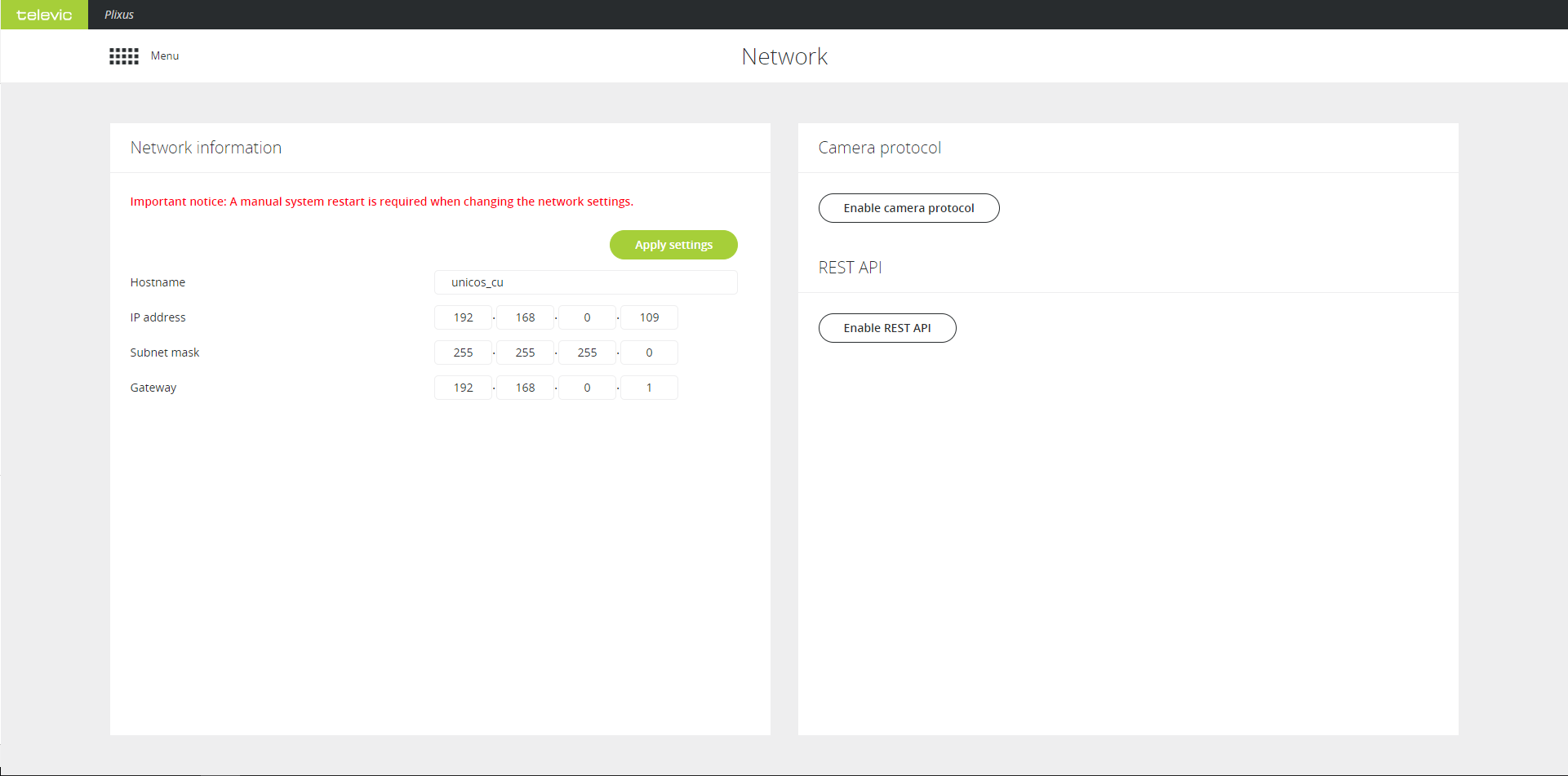1568x776 pixels.
Task: Open the Menu grid icon
Action: (x=124, y=56)
